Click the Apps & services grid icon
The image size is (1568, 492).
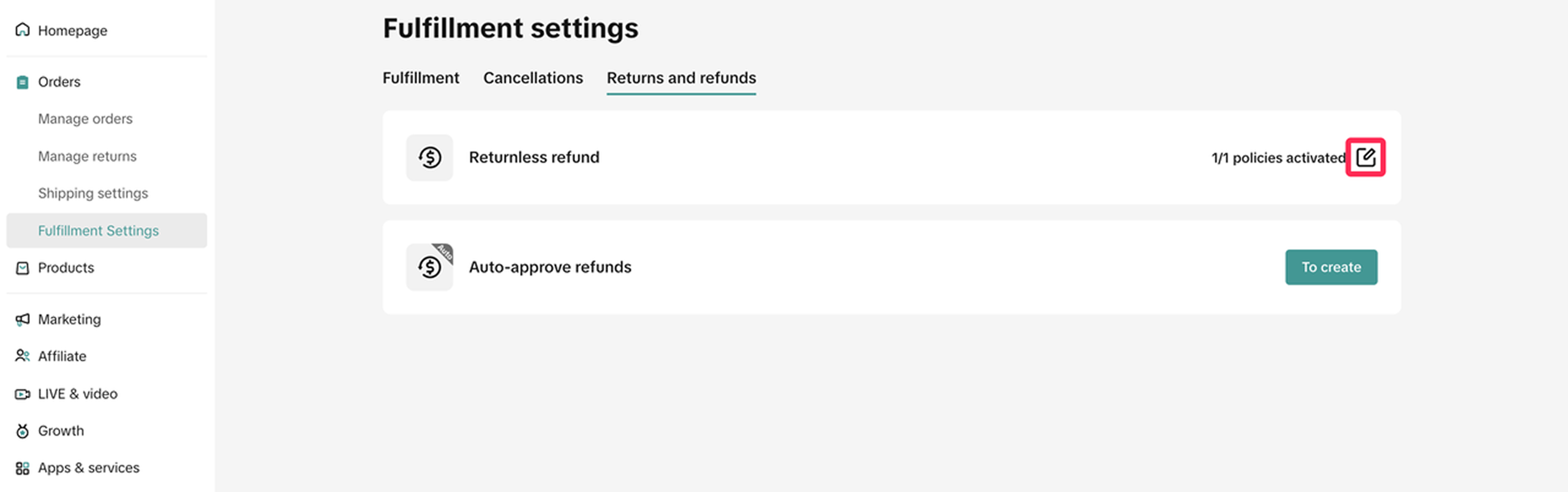point(23,468)
